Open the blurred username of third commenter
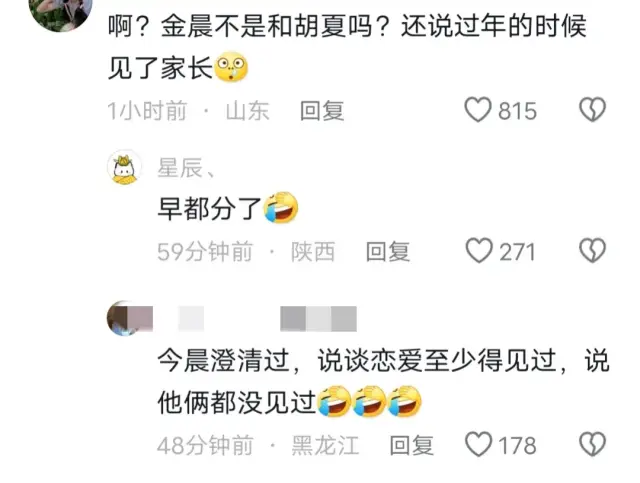 [x=267, y=318]
